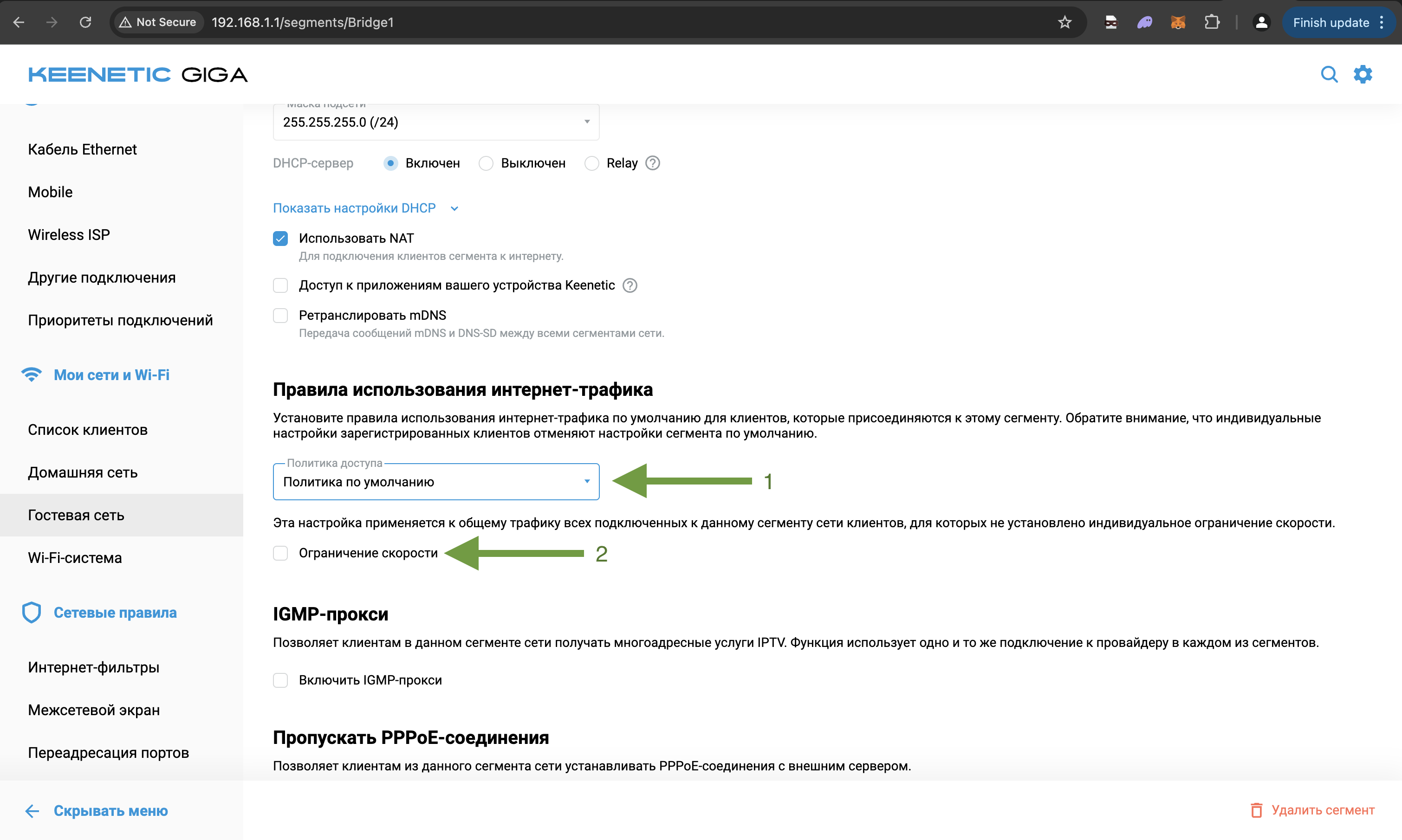Bookmark the page with the star icon
This screenshot has width=1402, height=840.
tap(1065, 22)
